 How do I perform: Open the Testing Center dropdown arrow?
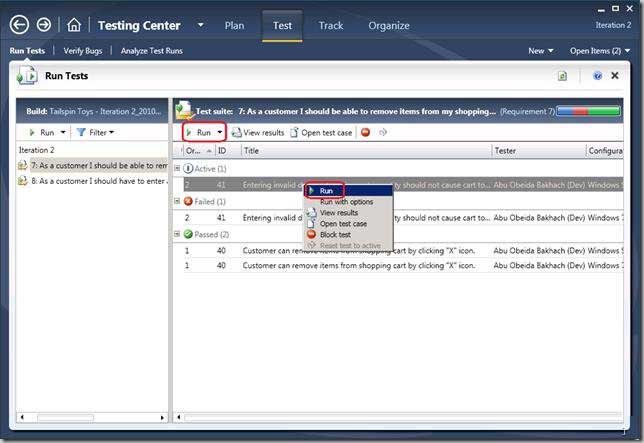tap(200, 25)
